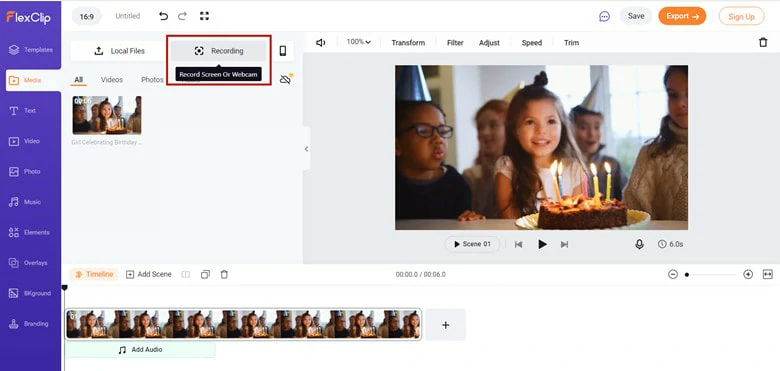
Task: Redo the last action
Action: pos(183,16)
